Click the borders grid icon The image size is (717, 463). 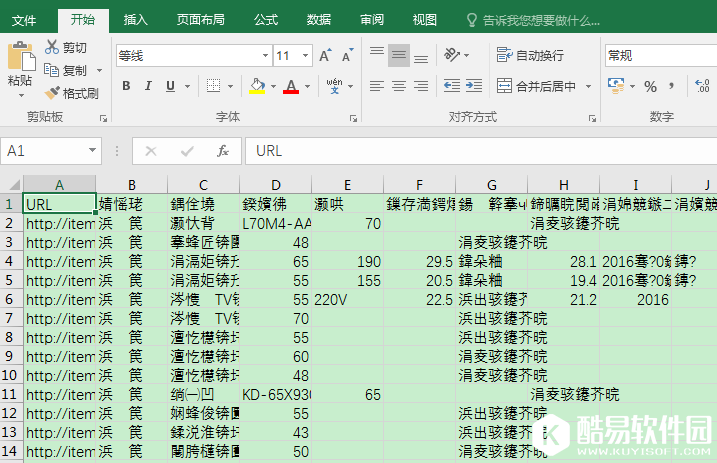coord(214,86)
